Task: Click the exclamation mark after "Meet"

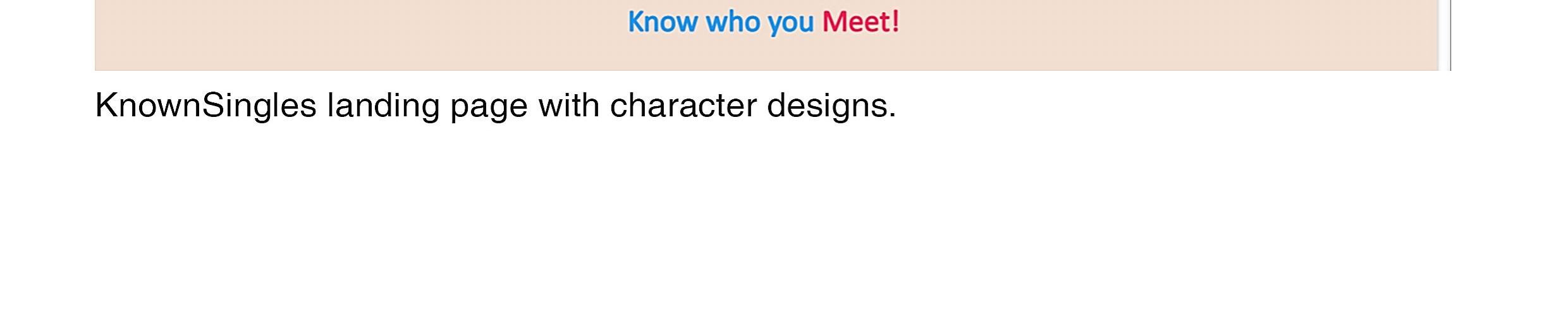Action: click(895, 21)
